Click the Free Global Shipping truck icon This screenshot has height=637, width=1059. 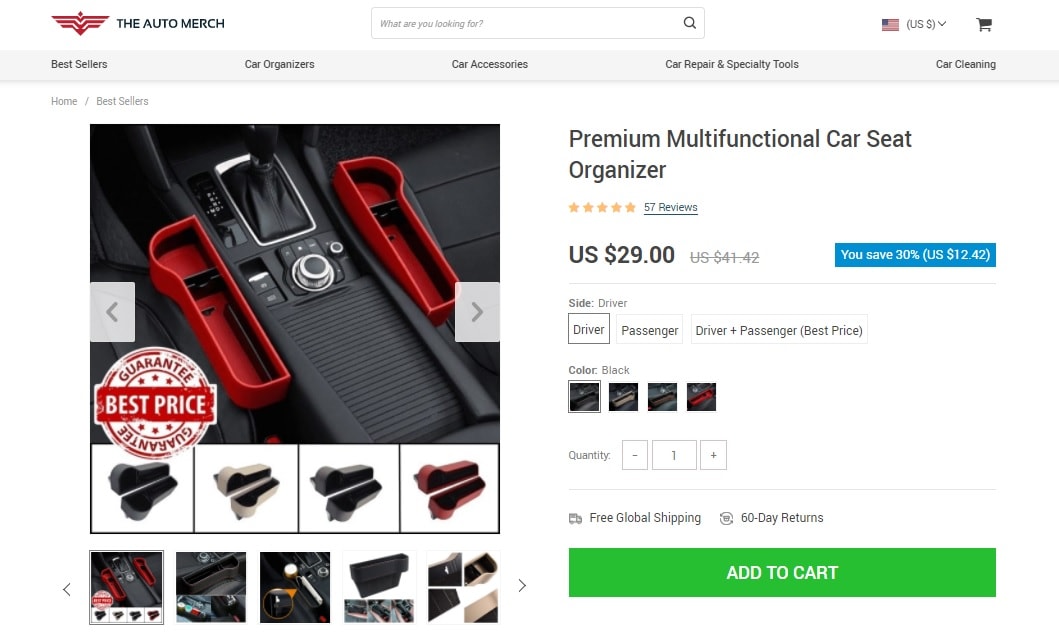[x=574, y=518]
